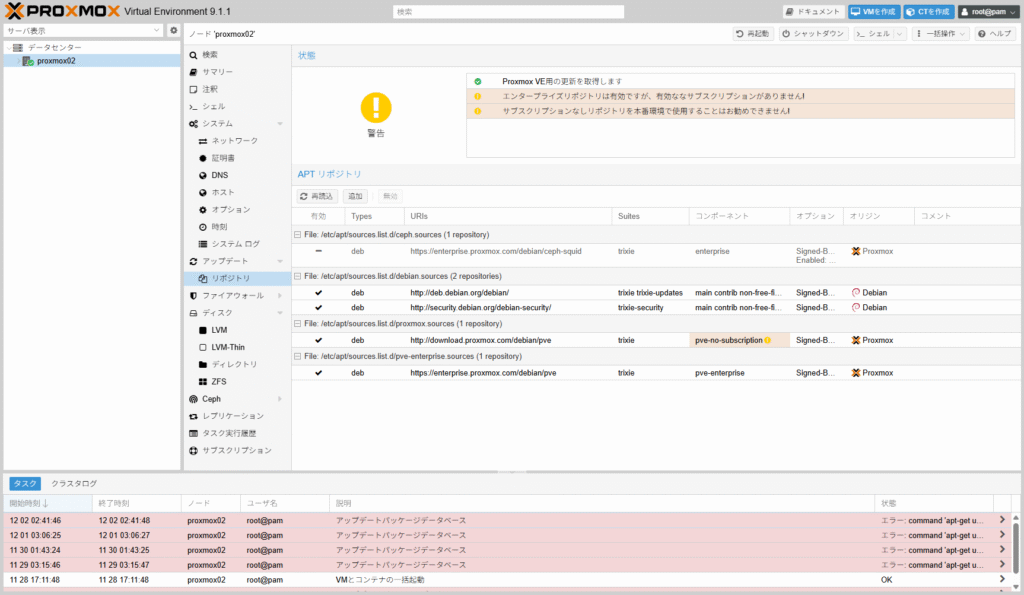Collapse the ceph.sources file group
The image size is (1024, 595).
click(296, 234)
